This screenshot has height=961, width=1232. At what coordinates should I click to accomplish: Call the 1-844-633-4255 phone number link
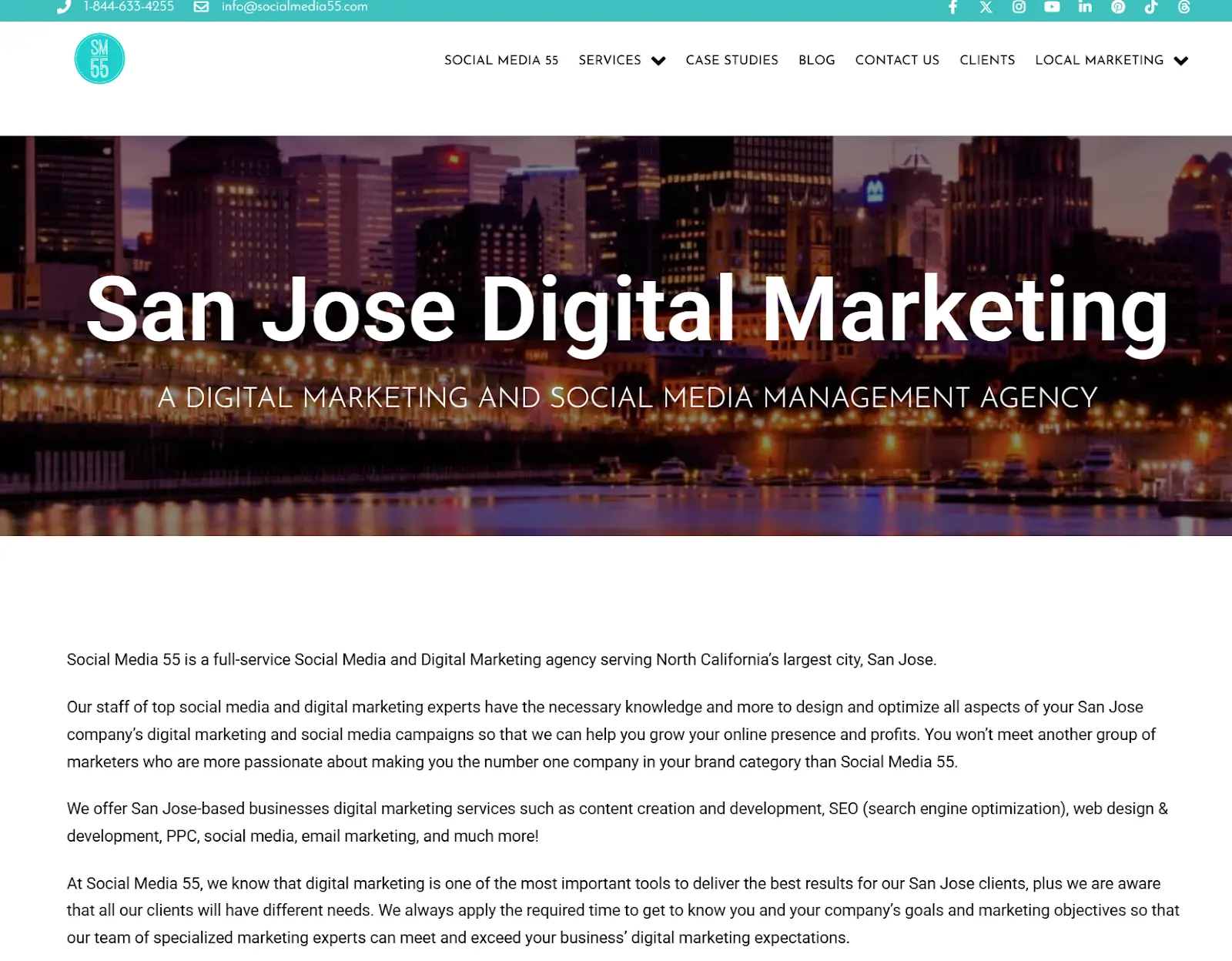click(129, 7)
